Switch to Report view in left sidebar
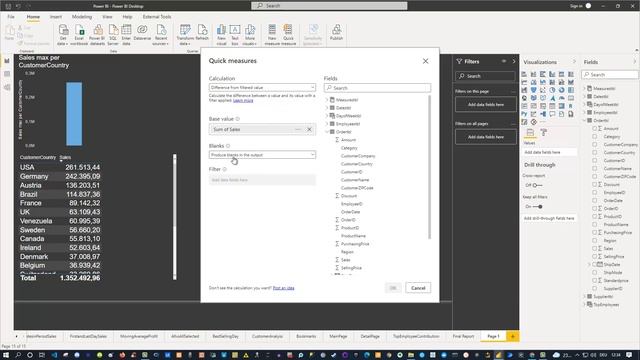640x360 pixels. click(x=7, y=61)
